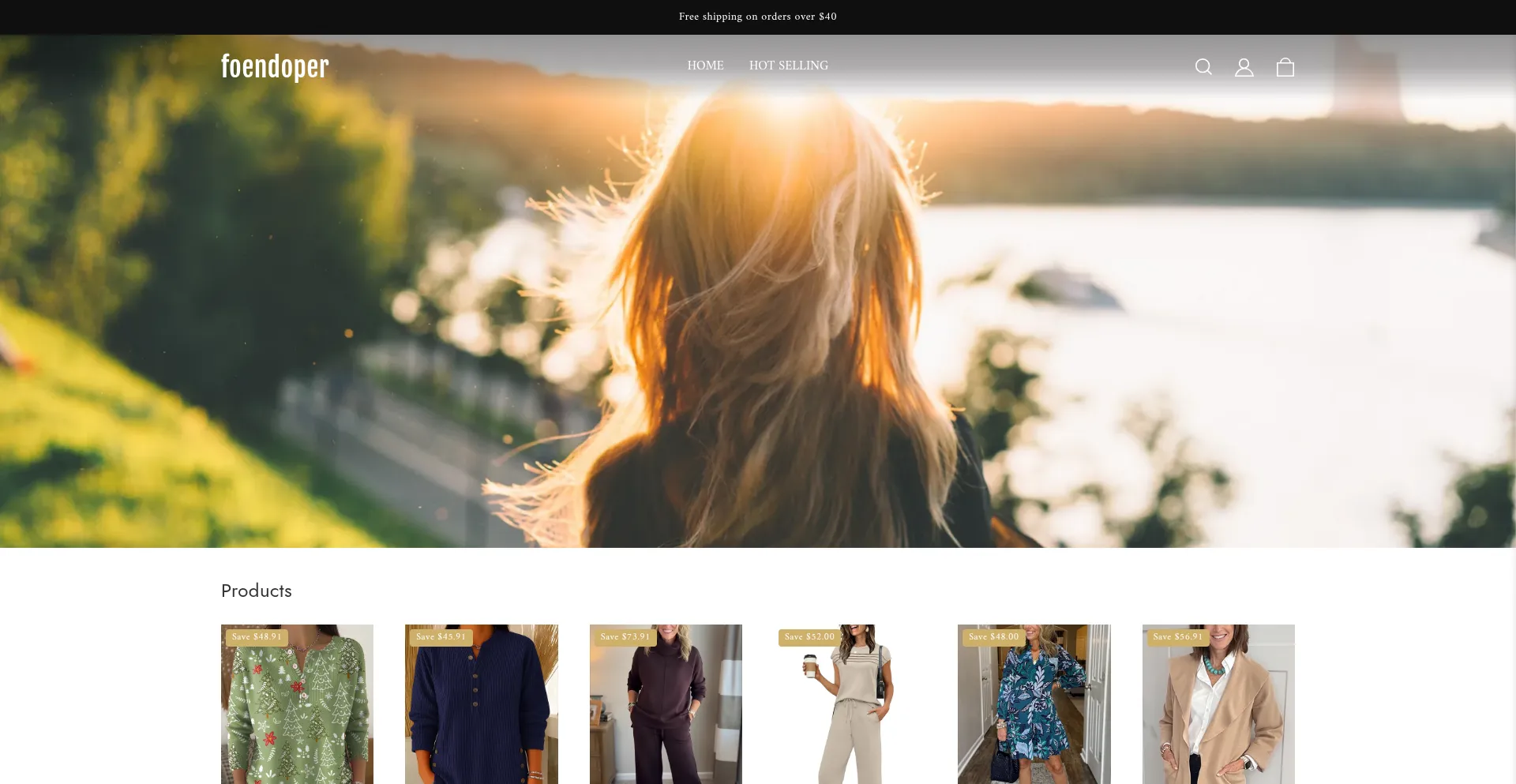Click the Save $48.91 badge
1516x784 pixels.
pos(257,637)
